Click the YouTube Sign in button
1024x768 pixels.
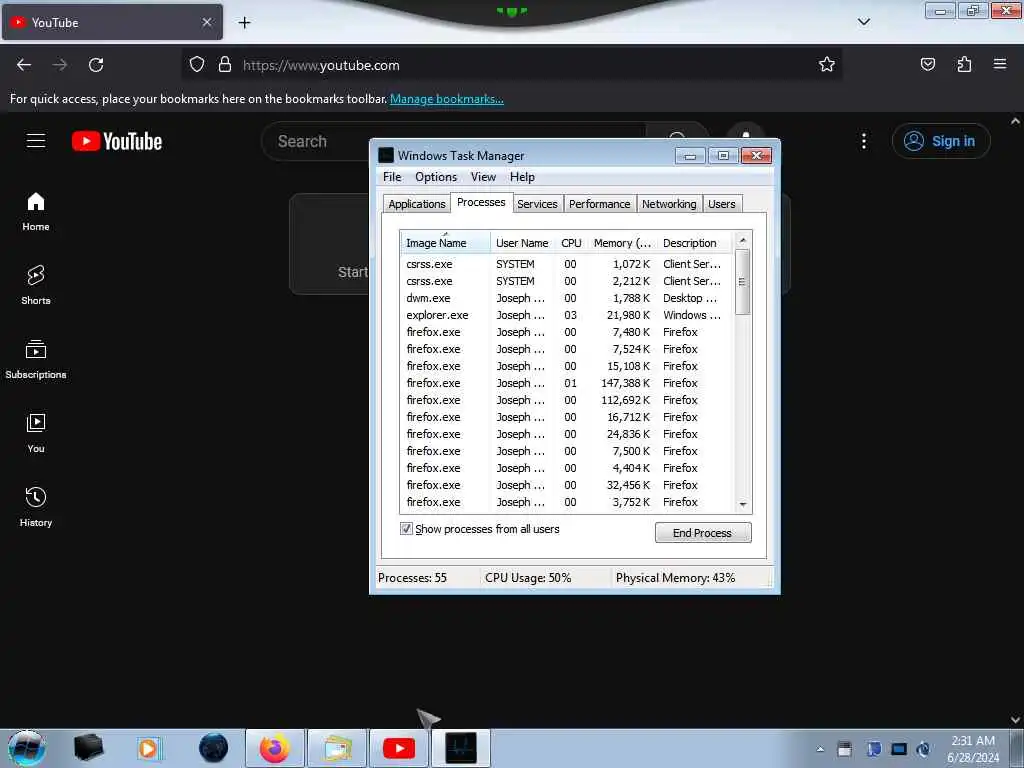(941, 141)
